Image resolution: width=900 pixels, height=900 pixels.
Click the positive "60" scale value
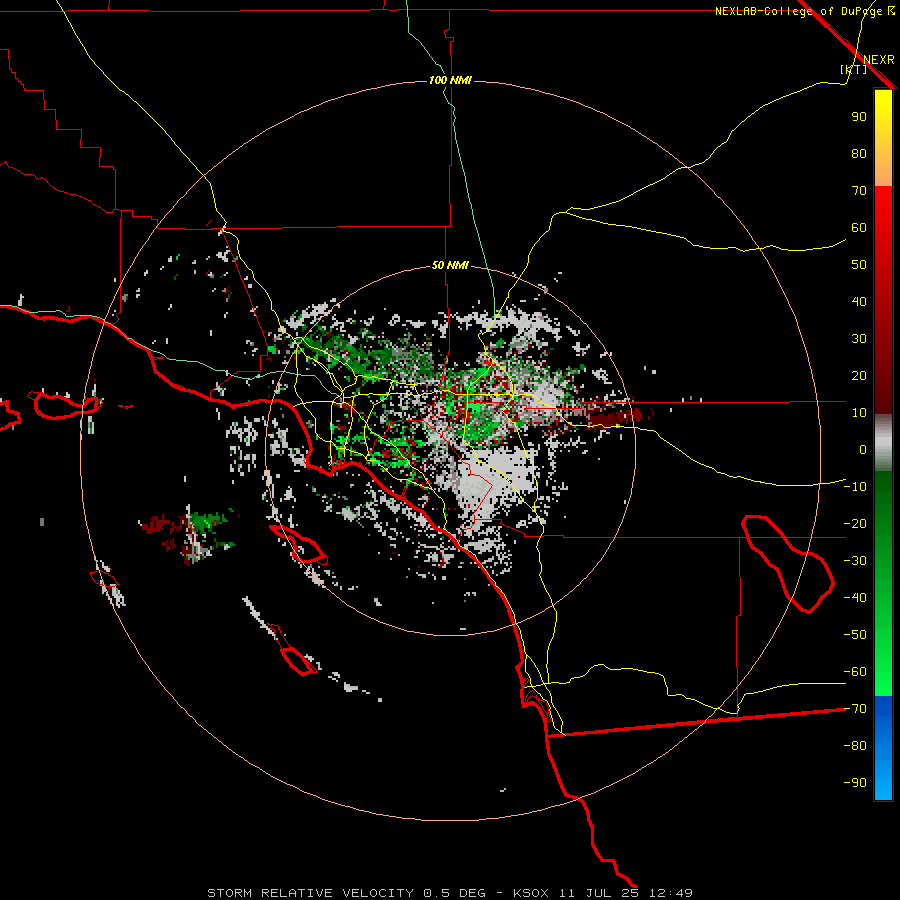coord(859,228)
